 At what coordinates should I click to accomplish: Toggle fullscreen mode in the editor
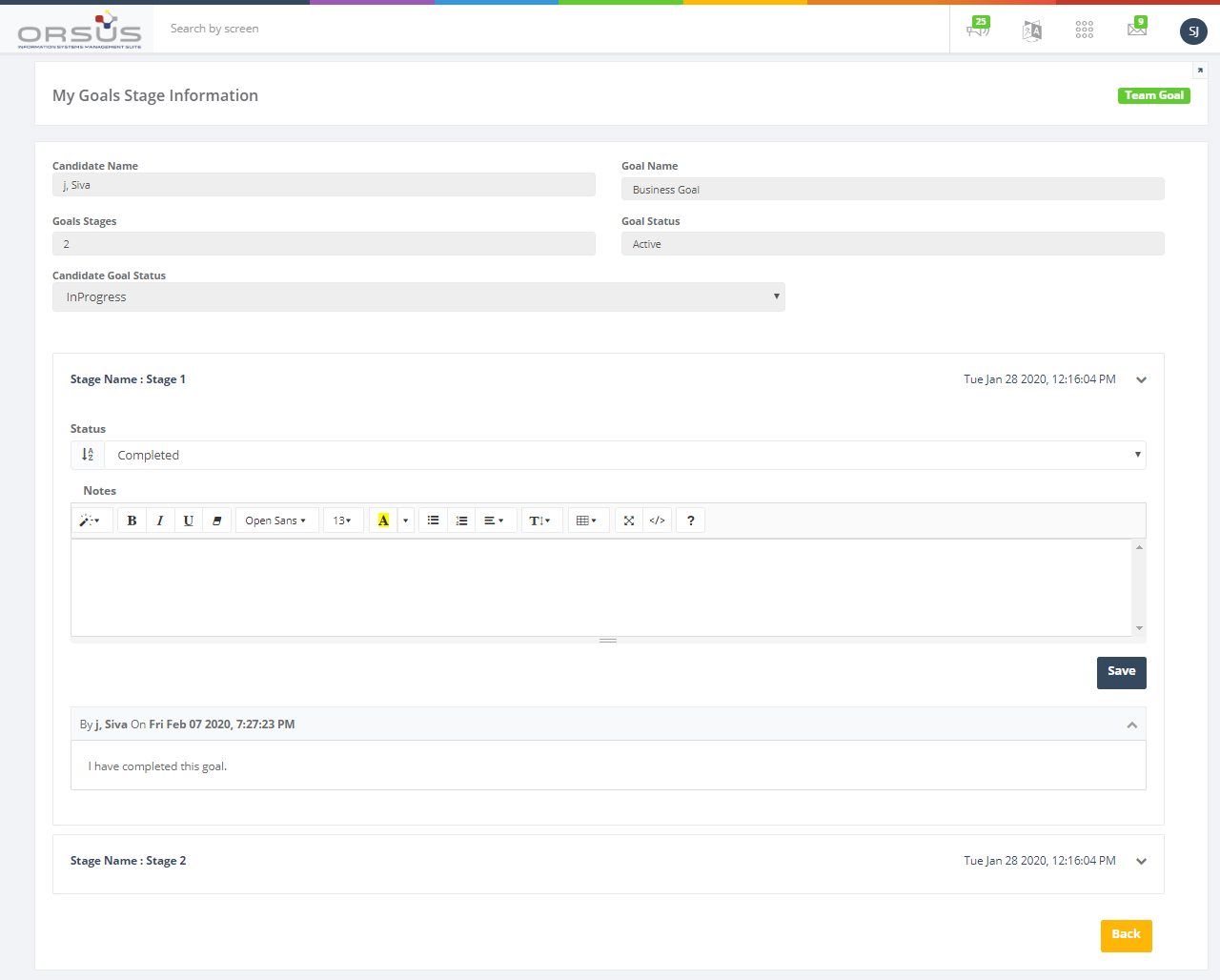[629, 521]
